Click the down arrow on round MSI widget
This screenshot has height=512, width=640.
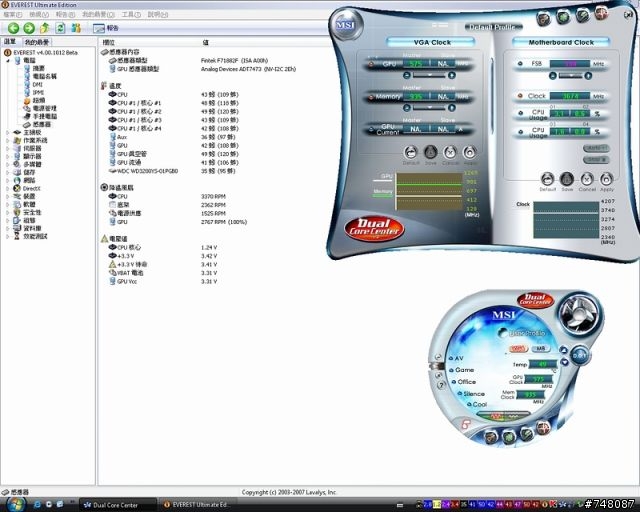564,362
